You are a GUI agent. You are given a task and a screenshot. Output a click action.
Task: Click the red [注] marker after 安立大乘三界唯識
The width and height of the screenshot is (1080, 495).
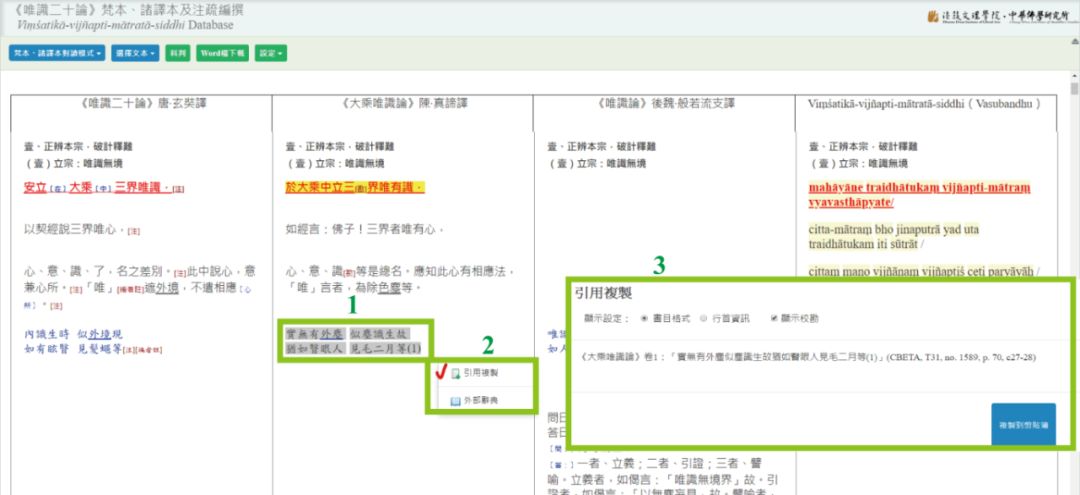tap(178, 188)
